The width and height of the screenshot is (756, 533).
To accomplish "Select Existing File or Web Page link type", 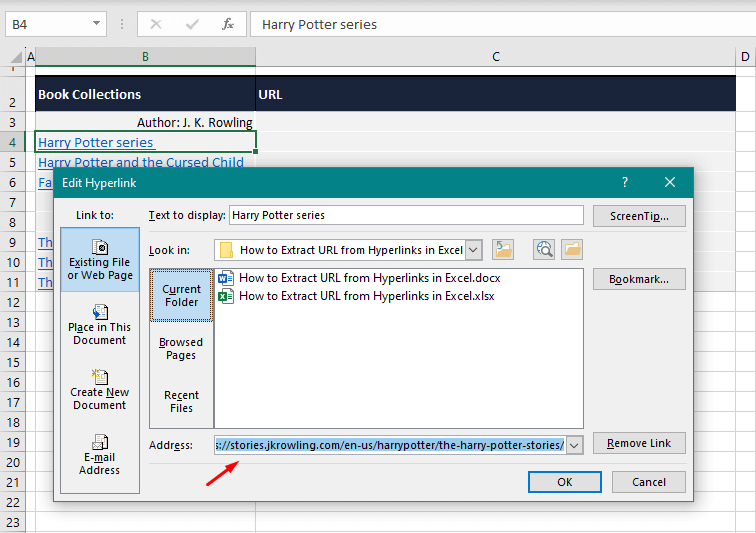I will [x=100, y=260].
